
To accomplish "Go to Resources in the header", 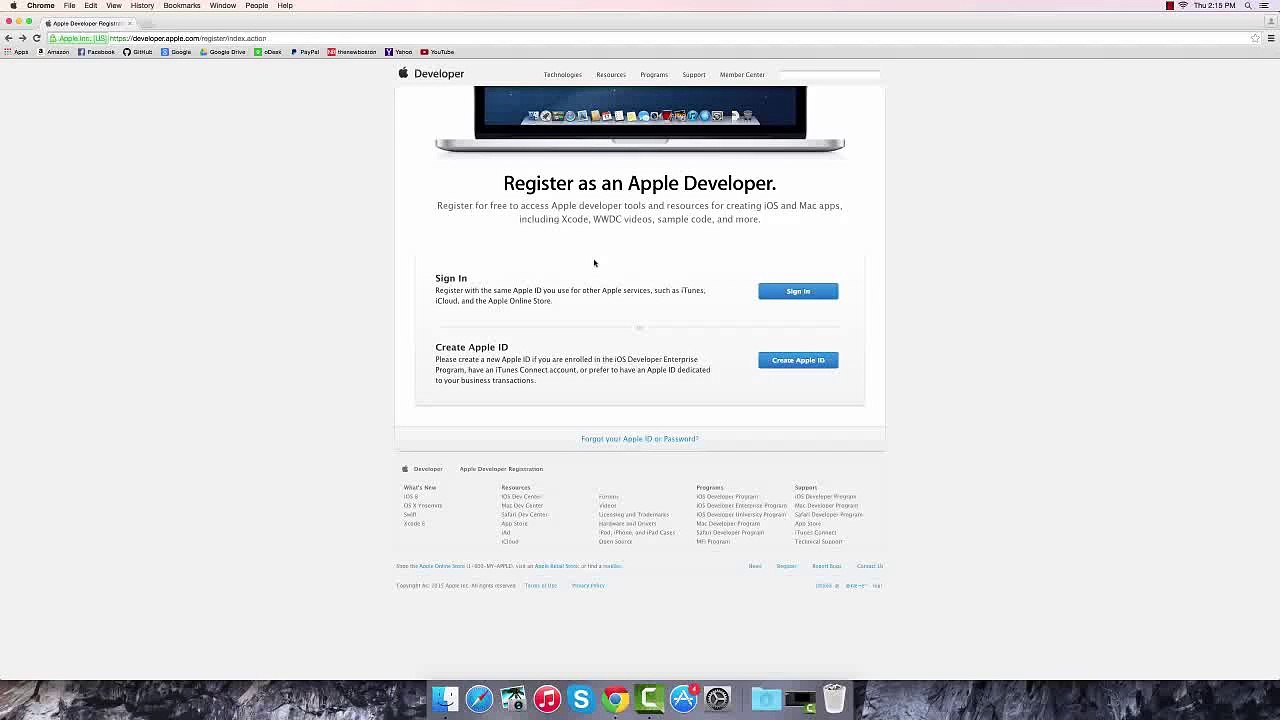I will pyautogui.click(x=611, y=75).
